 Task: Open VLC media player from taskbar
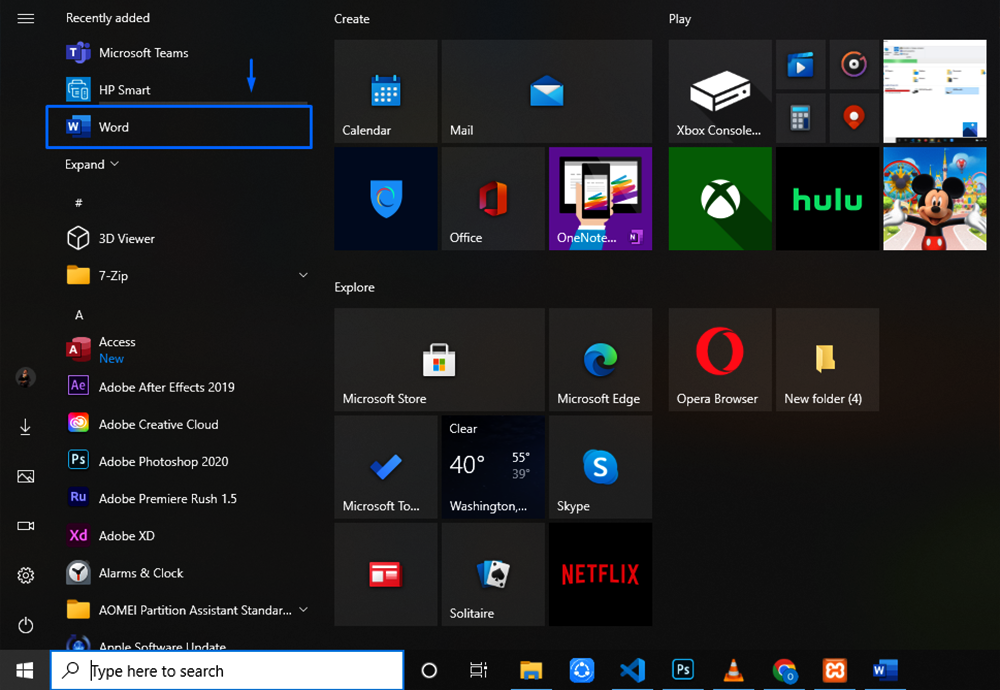[x=734, y=670]
